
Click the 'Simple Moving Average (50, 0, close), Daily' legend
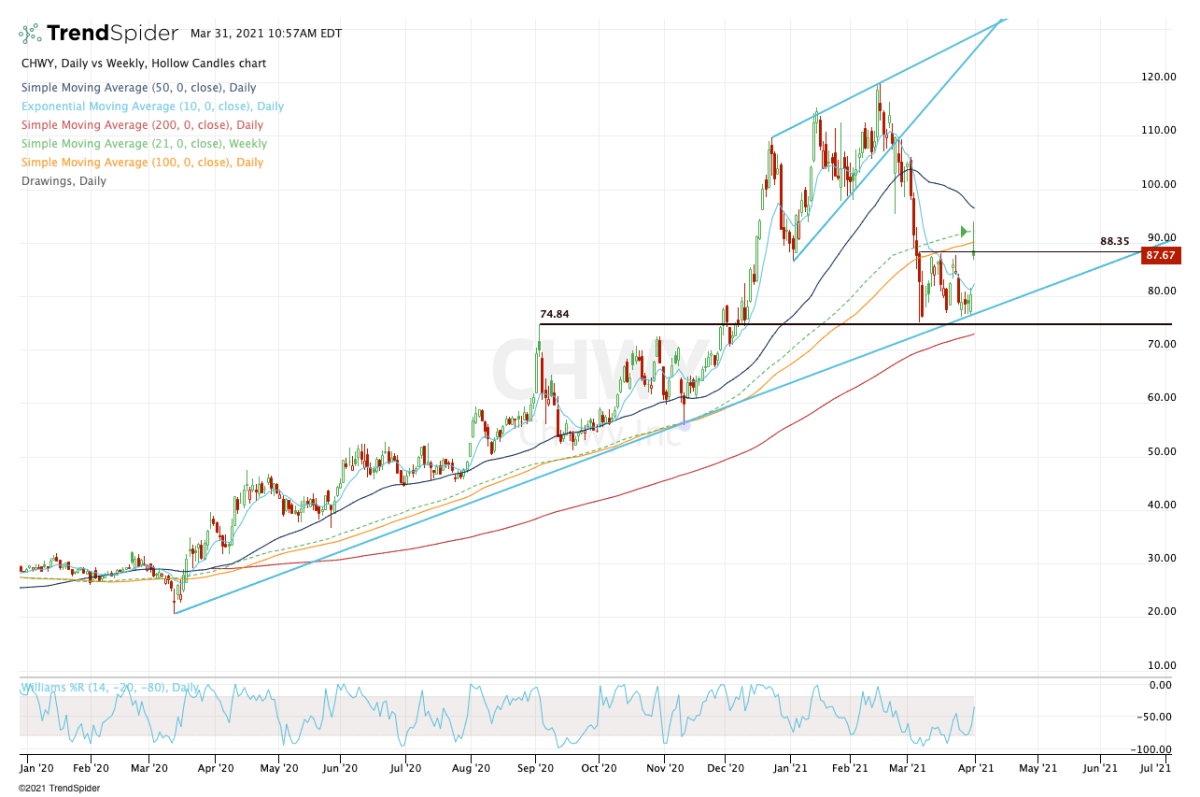point(138,88)
